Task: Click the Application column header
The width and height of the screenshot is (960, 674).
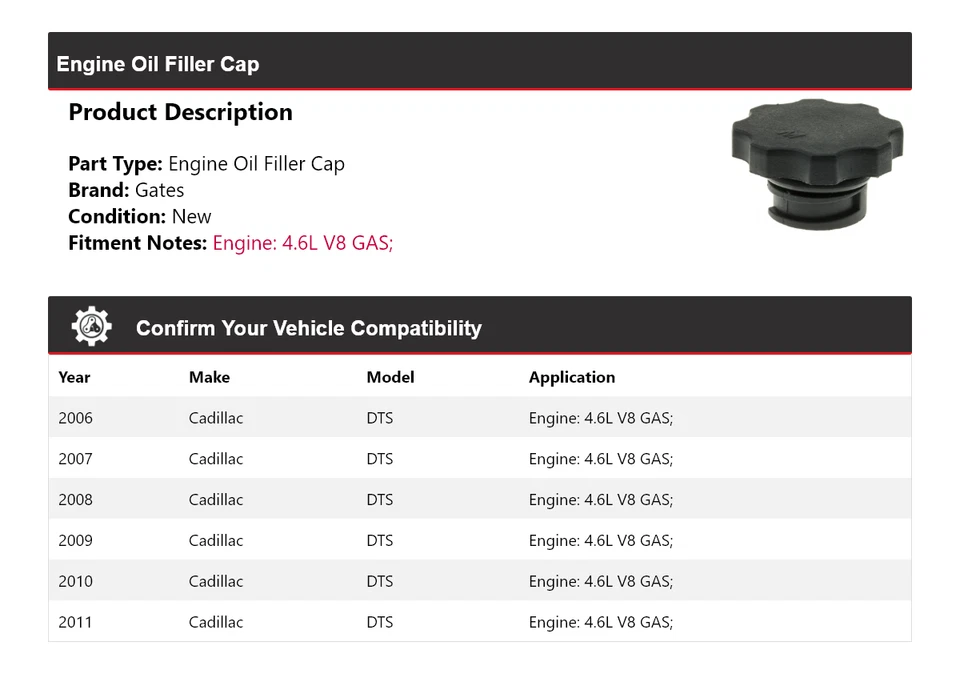Action: [x=571, y=377]
